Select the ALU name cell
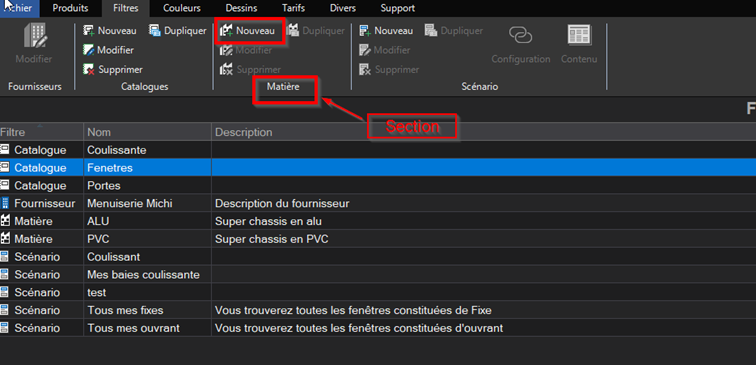This screenshot has width=756, height=365. tap(148, 221)
